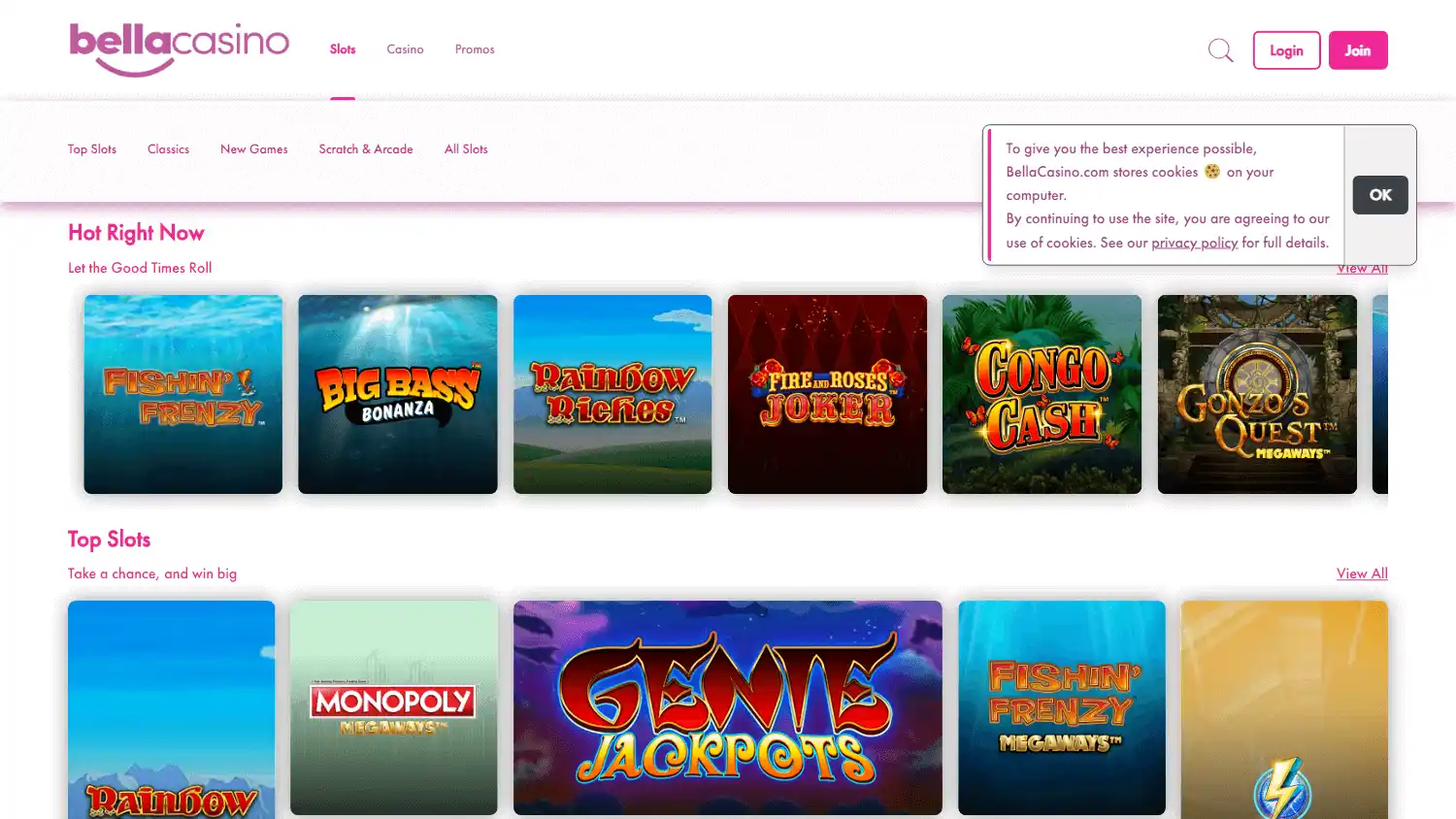Launch the Big Bass Bonanza game
Screen dimensions: 1456x819
pos(398,394)
